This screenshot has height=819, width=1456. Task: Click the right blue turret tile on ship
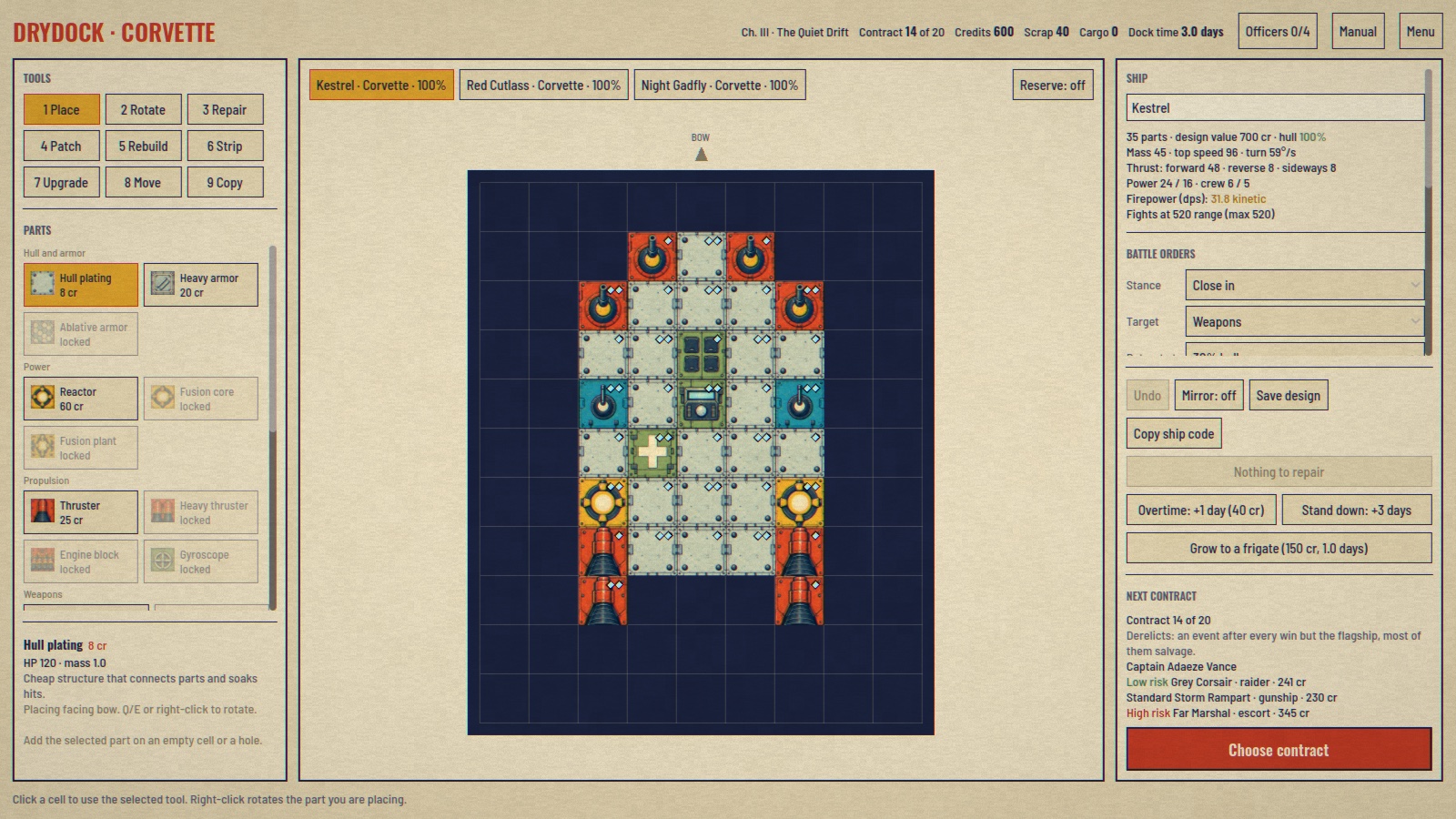click(x=799, y=403)
